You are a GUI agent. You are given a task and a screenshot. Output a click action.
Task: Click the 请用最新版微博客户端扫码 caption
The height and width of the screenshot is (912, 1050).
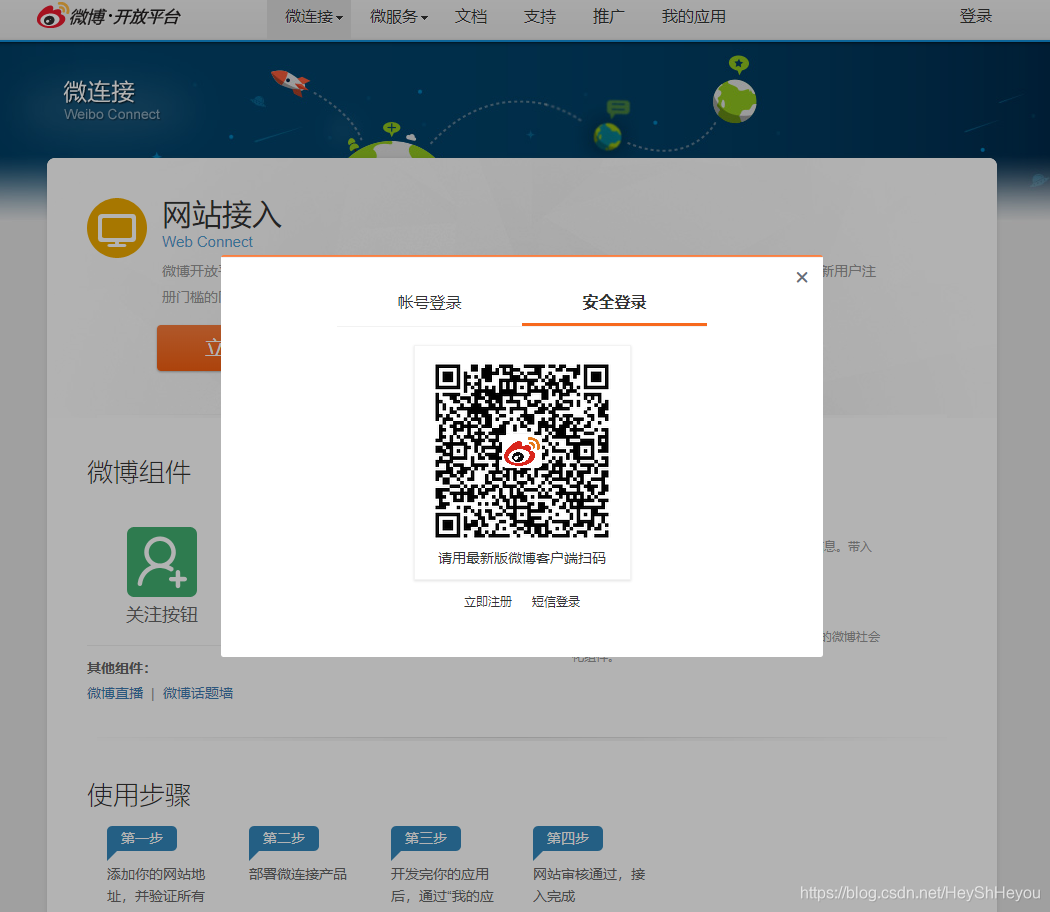pyautogui.click(x=522, y=558)
